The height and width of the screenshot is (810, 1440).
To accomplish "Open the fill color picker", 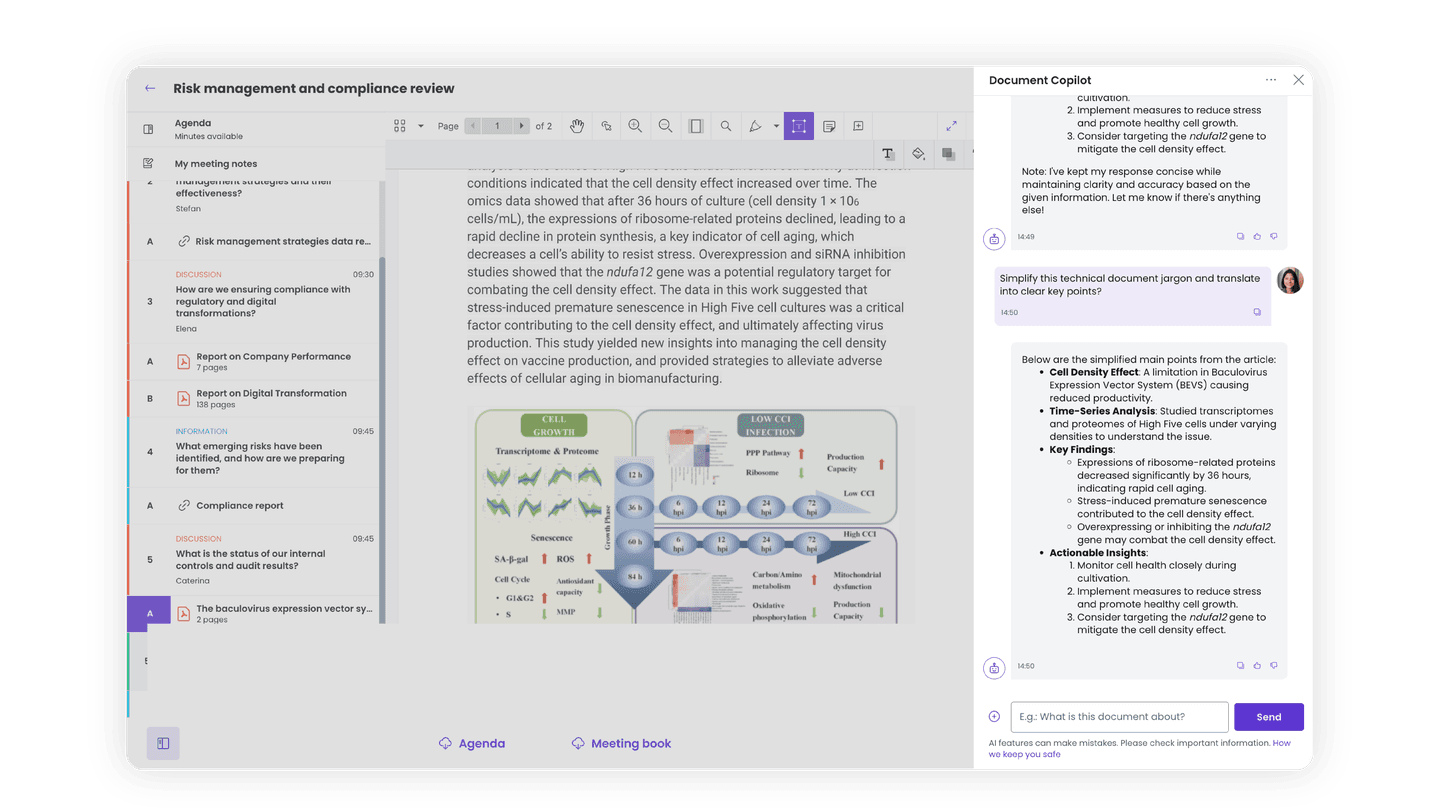I will click(x=918, y=153).
